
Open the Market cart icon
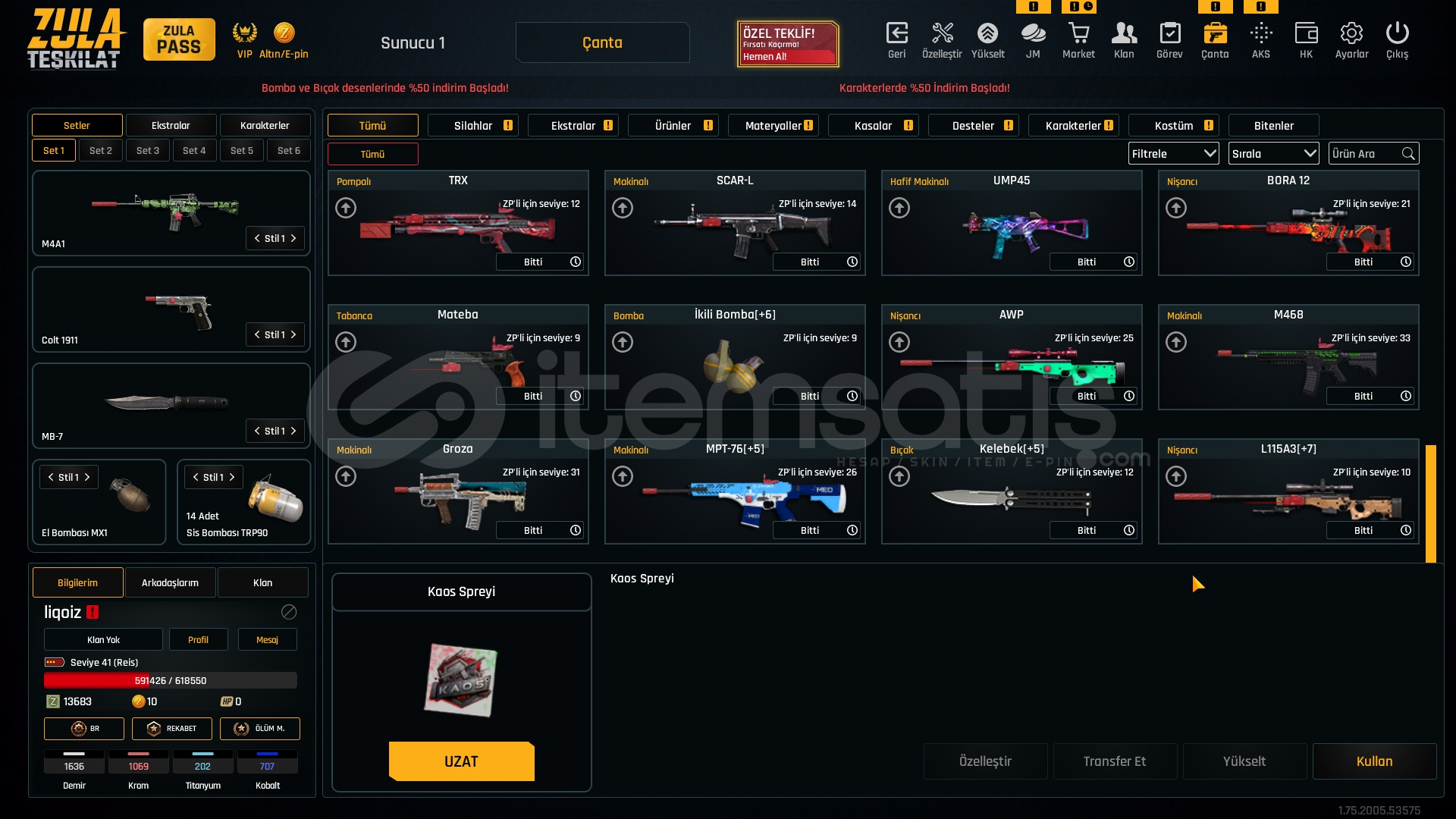1078,33
